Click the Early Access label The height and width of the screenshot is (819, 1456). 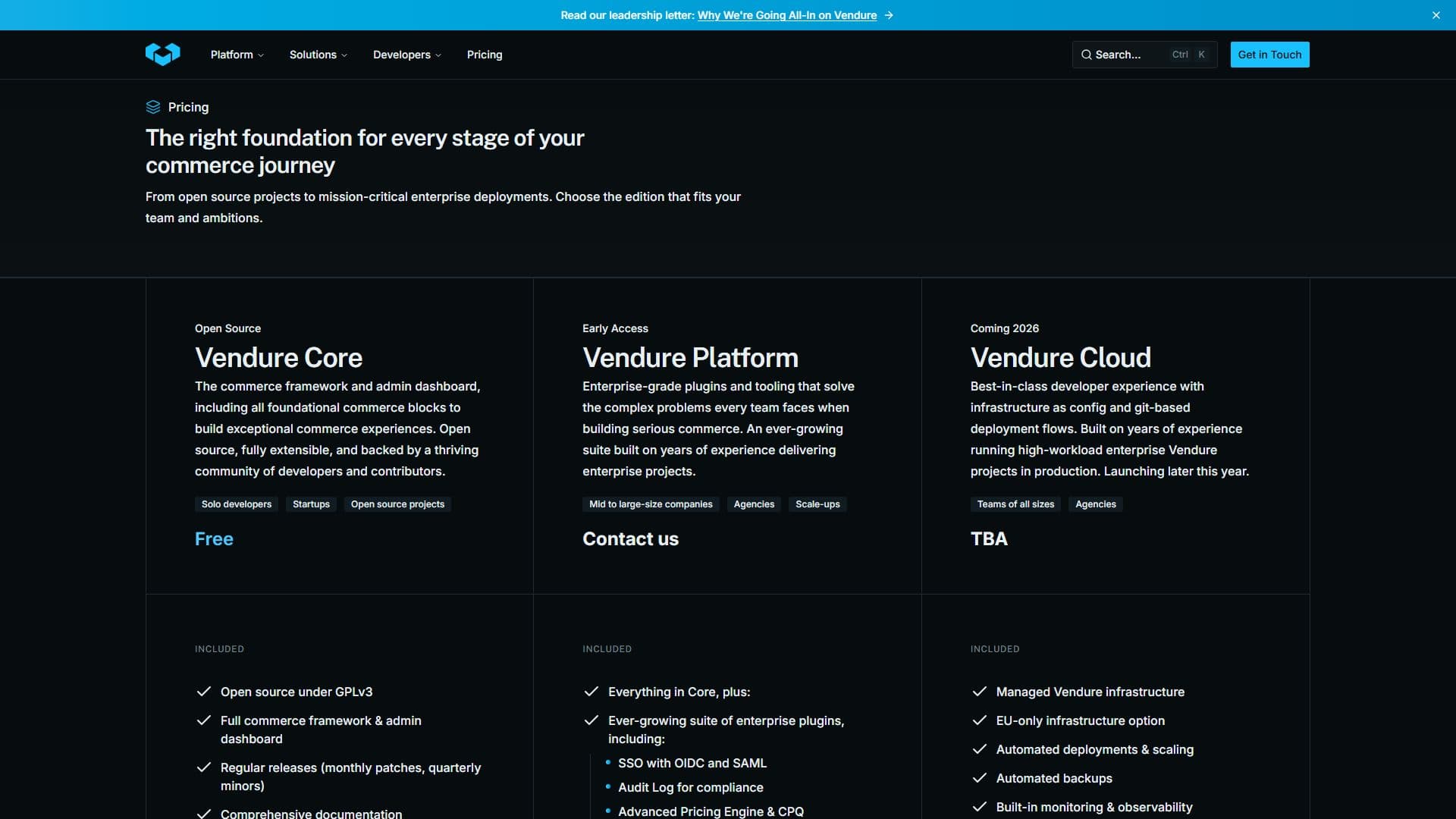615,328
